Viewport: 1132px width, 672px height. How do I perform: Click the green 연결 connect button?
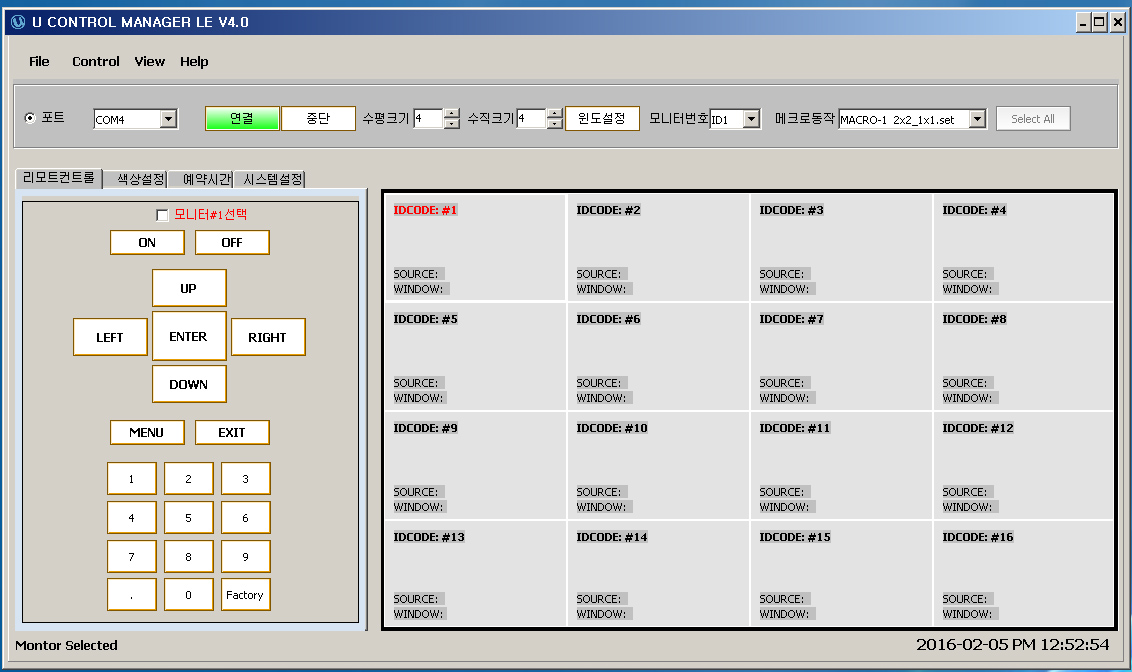(x=242, y=118)
